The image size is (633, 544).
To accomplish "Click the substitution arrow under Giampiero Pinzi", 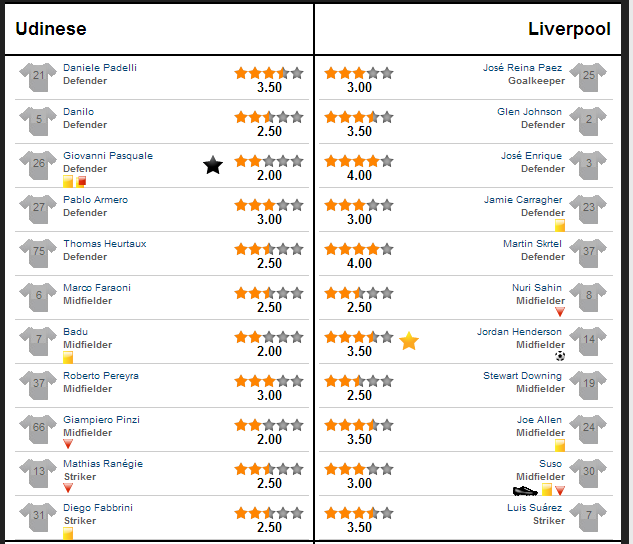I will pyautogui.click(x=68, y=444).
